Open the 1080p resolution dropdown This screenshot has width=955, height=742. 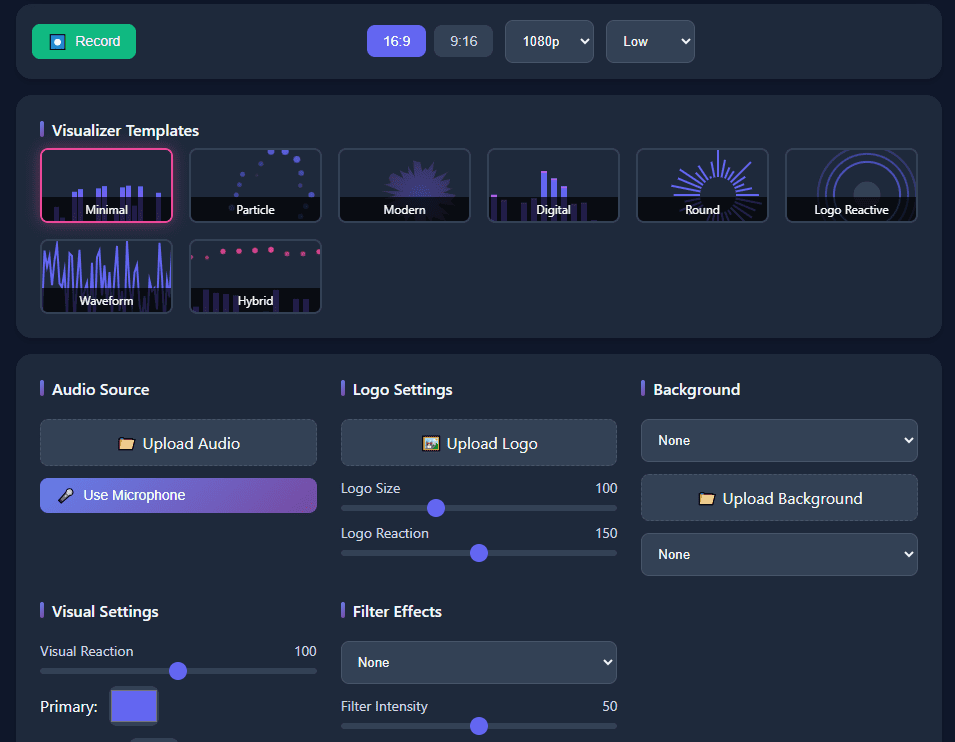[549, 41]
